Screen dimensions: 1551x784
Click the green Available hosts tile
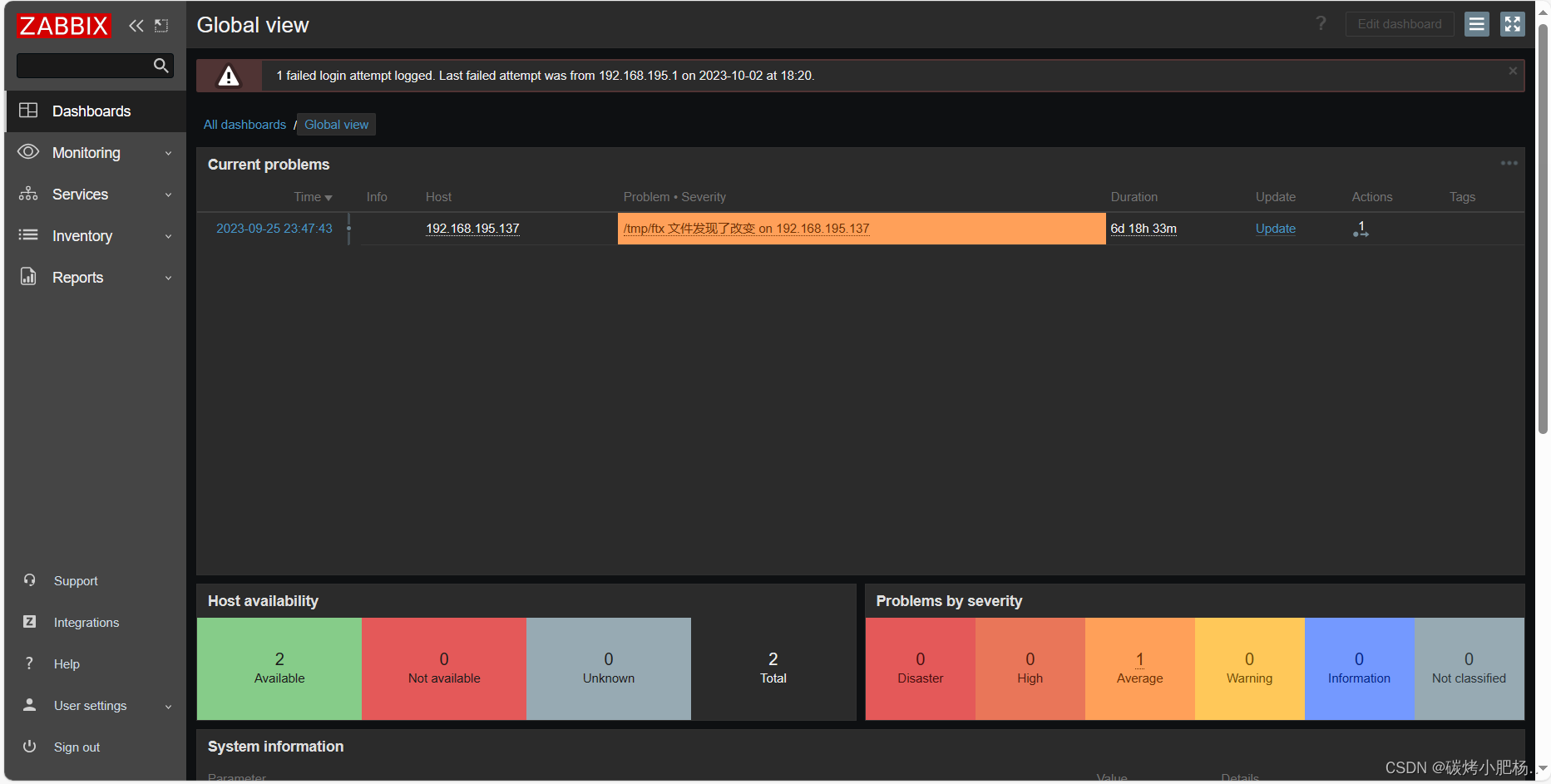(x=279, y=668)
